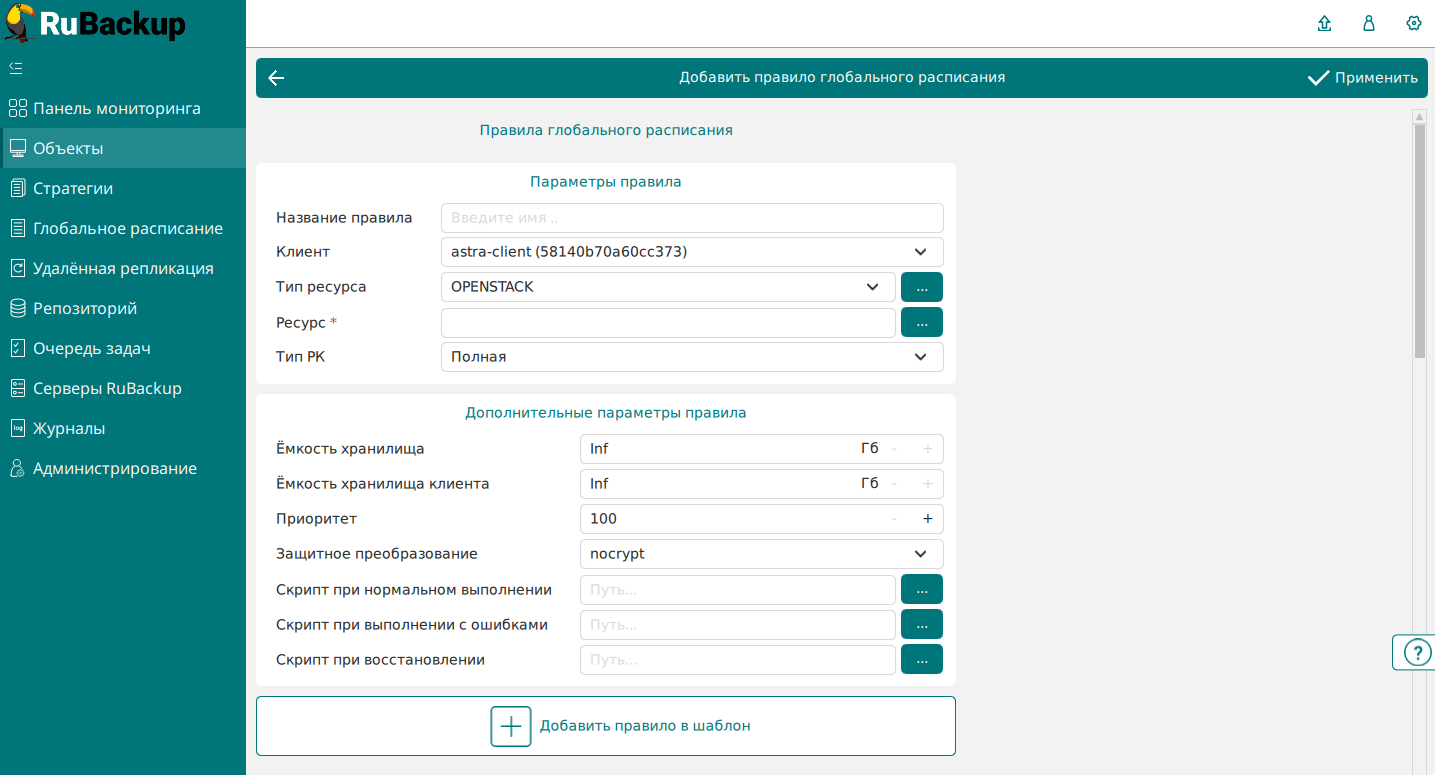The image size is (1435, 775).
Task: Open the user profile icon at top right
Action: (x=1369, y=23)
